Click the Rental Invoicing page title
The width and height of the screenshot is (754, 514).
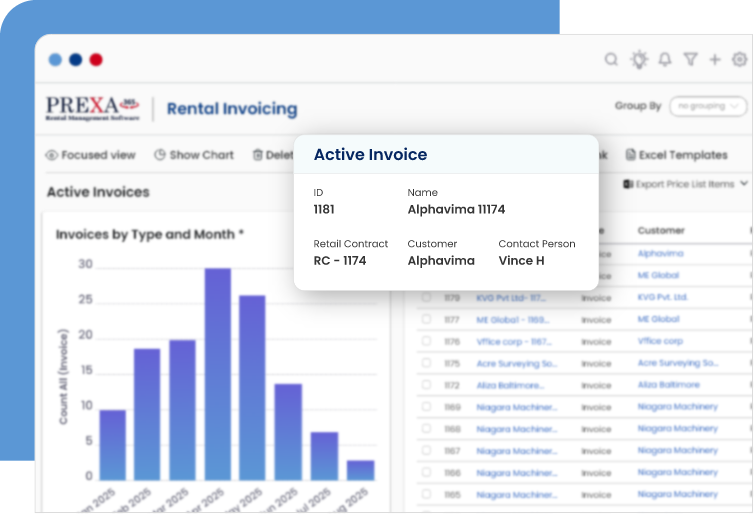tap(232, 109)
